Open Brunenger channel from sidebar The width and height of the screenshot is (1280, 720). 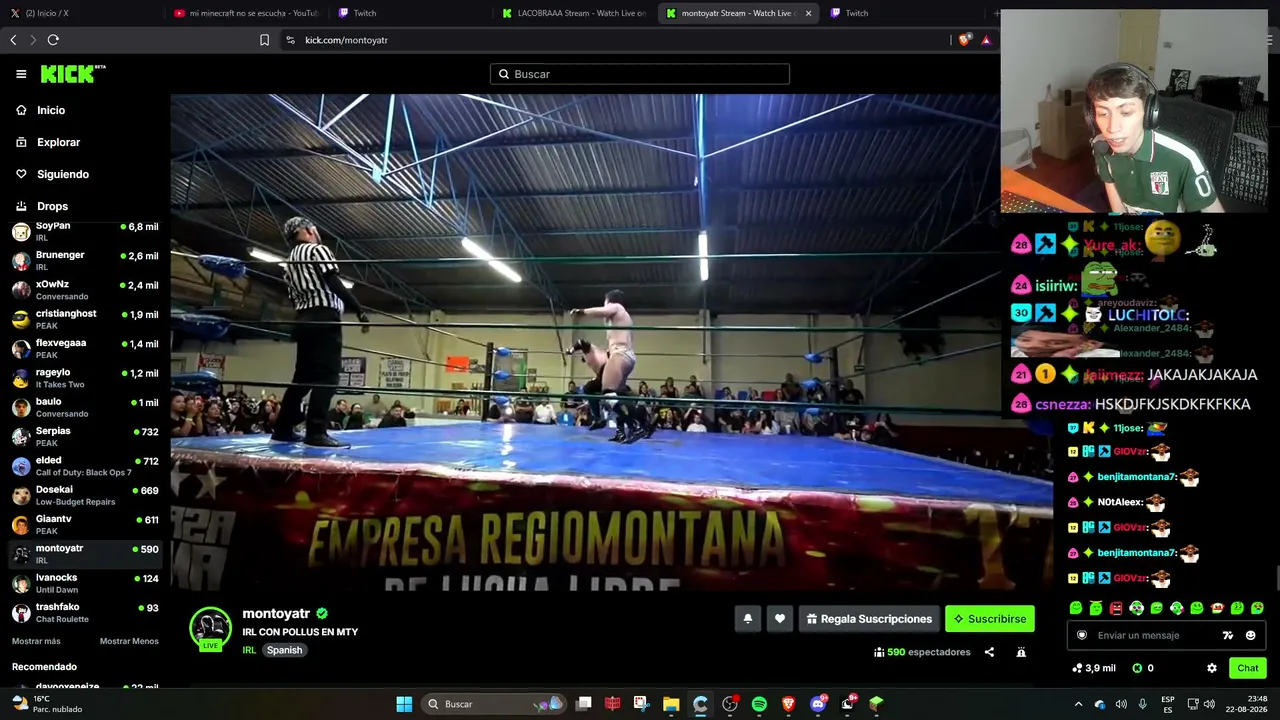pyautogui.click(x=85, y=261)
